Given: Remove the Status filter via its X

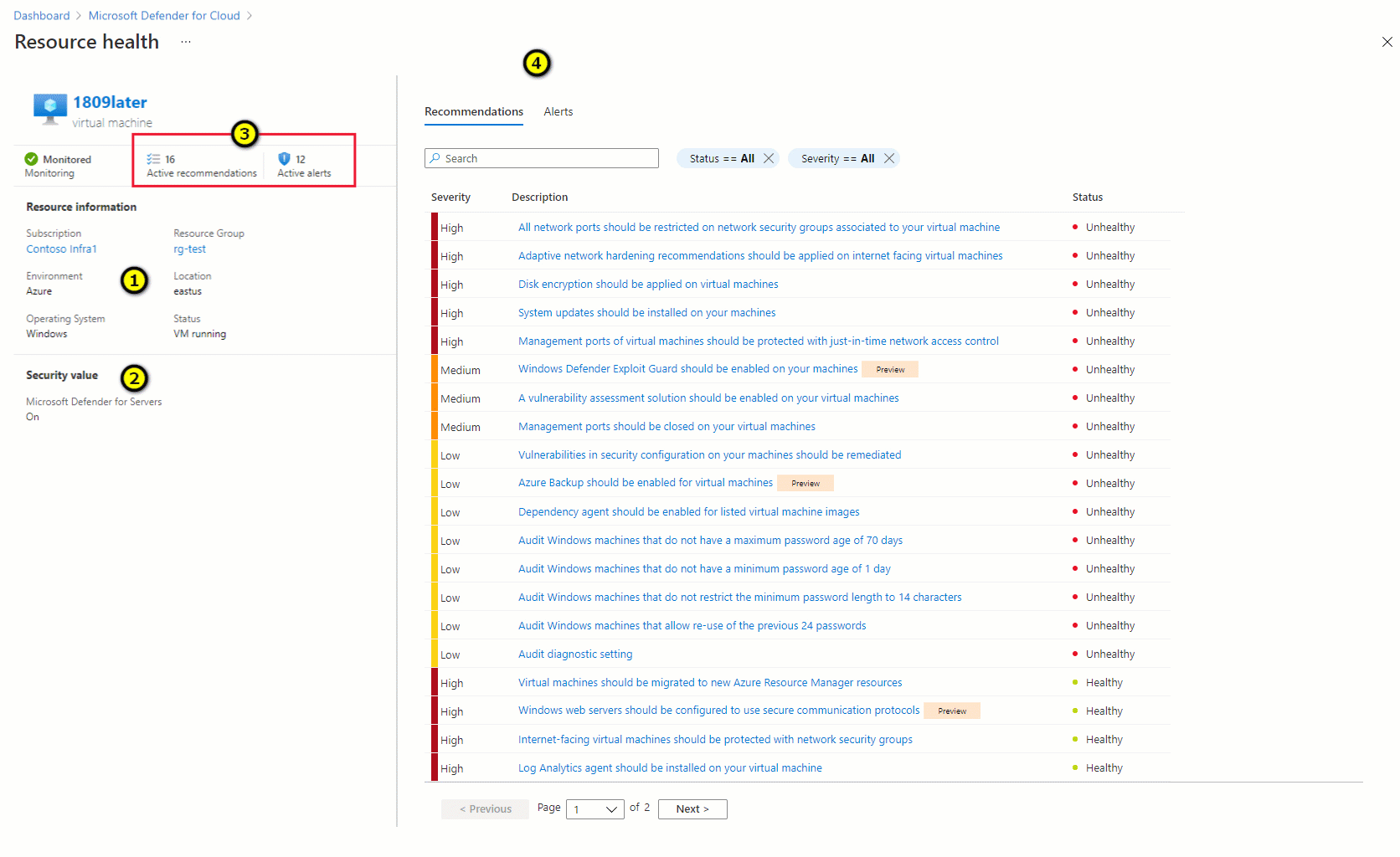Looking at the screenshot, I should click(769, 157).
